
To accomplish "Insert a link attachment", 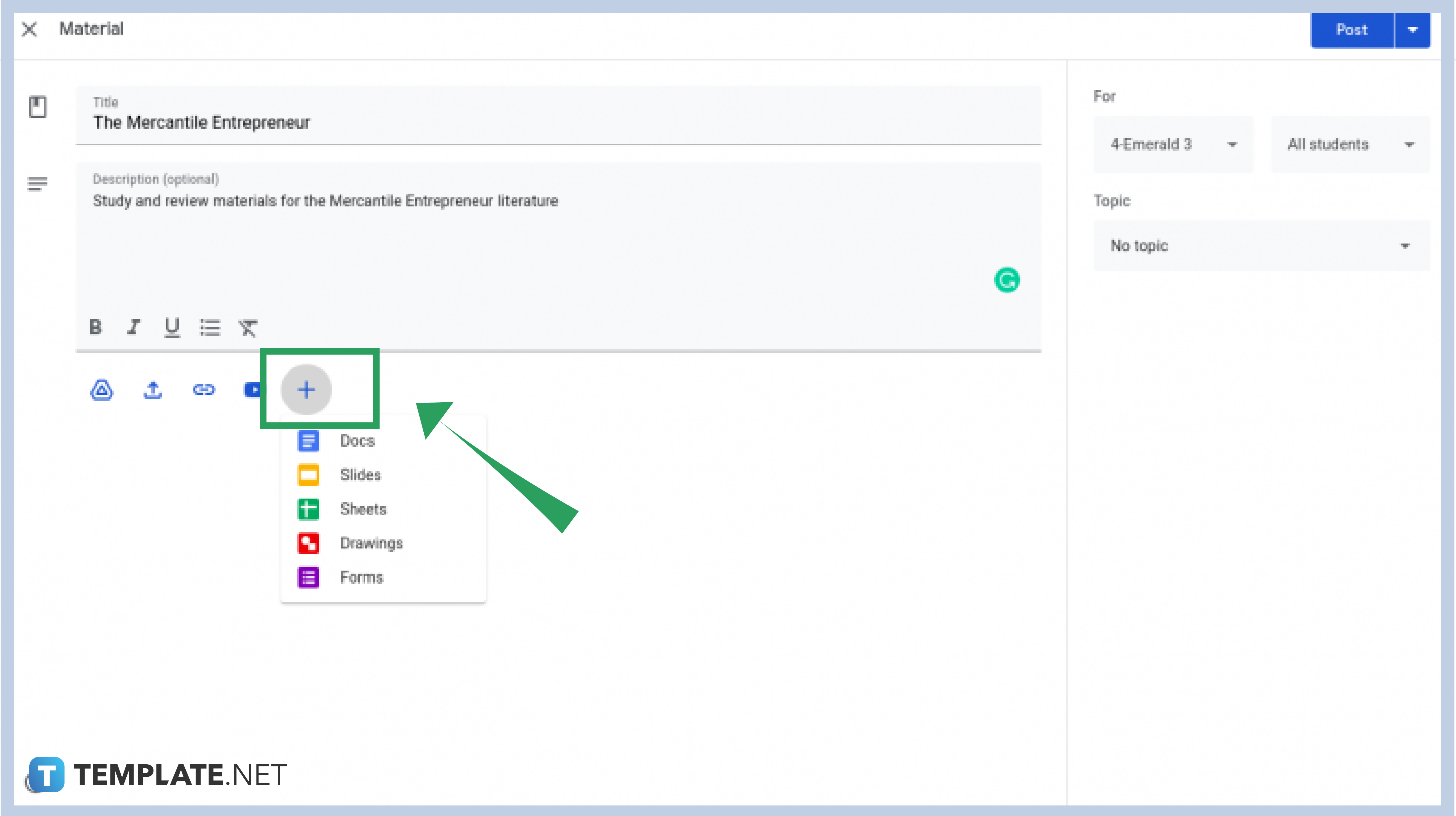I will point(204,390).
